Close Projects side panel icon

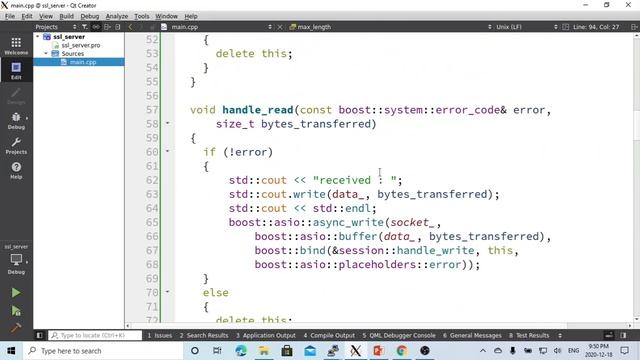[118, 27]
